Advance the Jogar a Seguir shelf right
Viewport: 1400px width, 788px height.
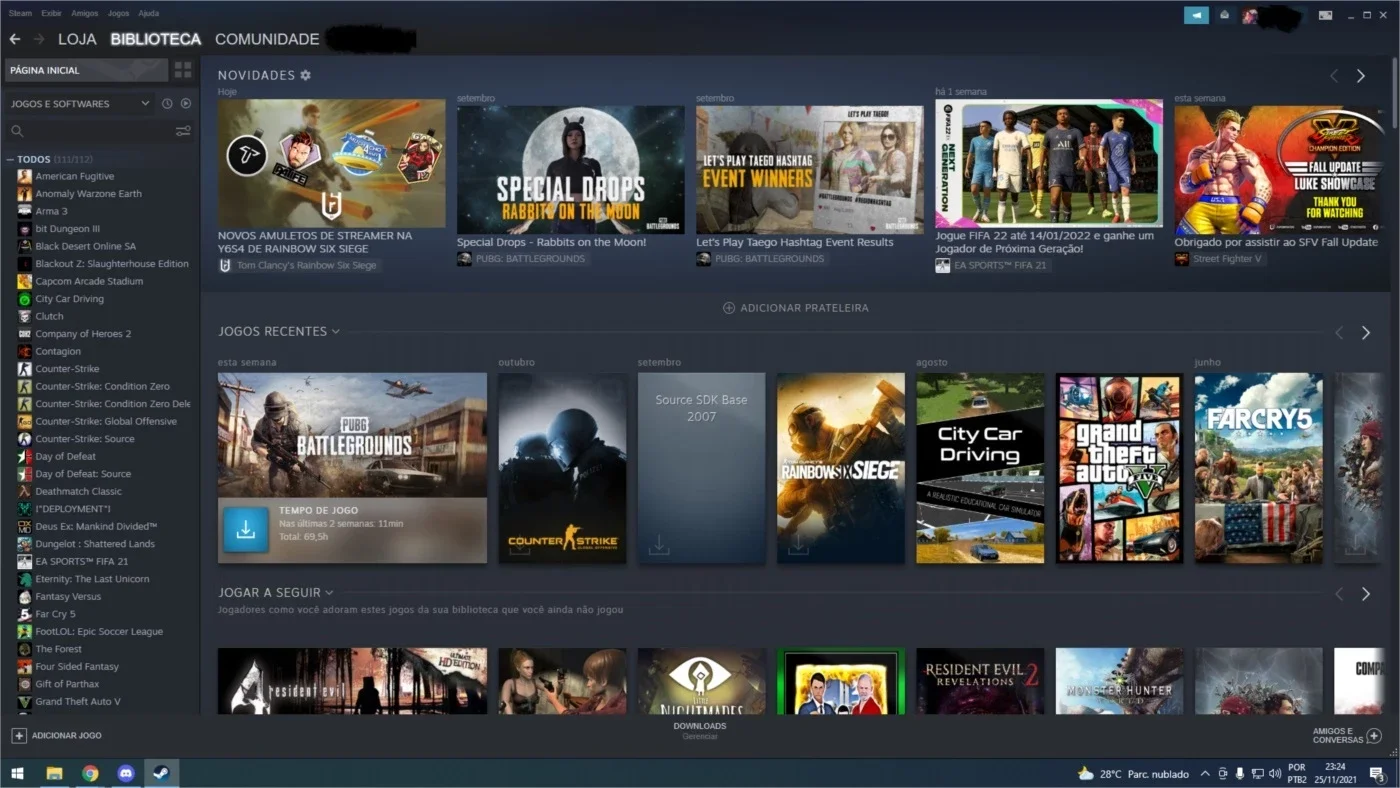[1366, 594]
